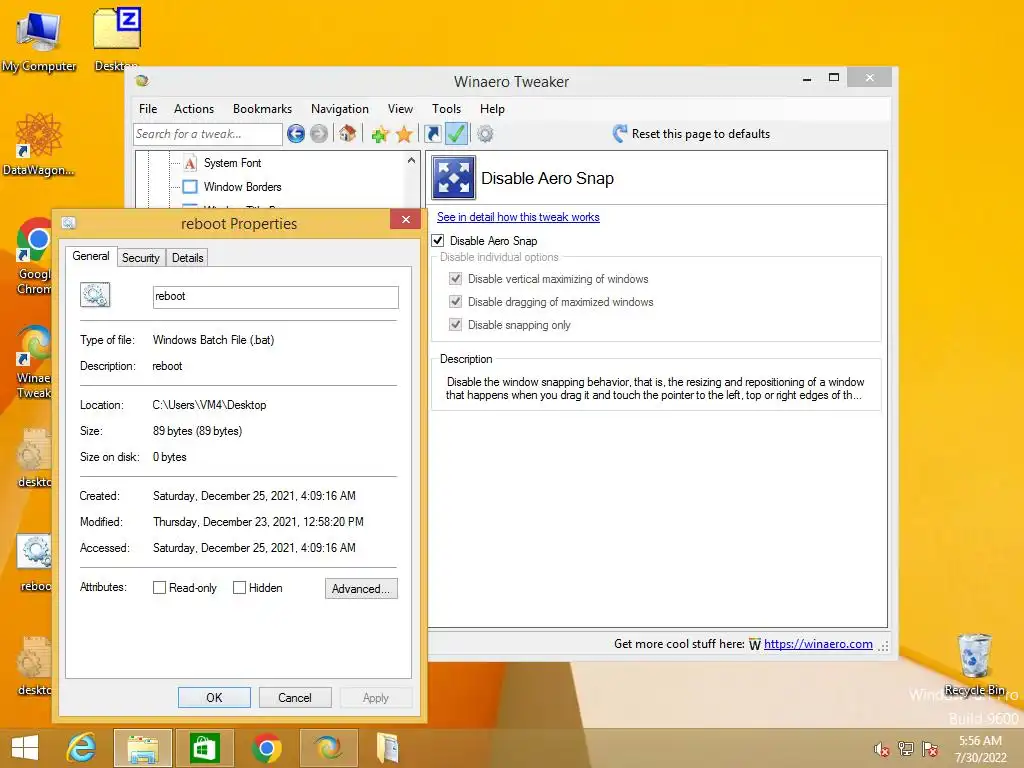Open My Computer desktop icon
This screenshot has height=768, width=1024.
pos(39,39)
